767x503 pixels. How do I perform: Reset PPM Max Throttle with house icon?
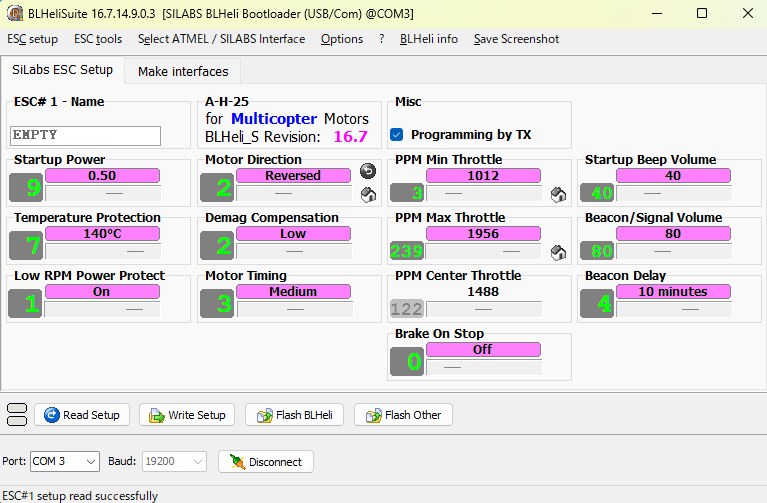click(x=559, y=252)
